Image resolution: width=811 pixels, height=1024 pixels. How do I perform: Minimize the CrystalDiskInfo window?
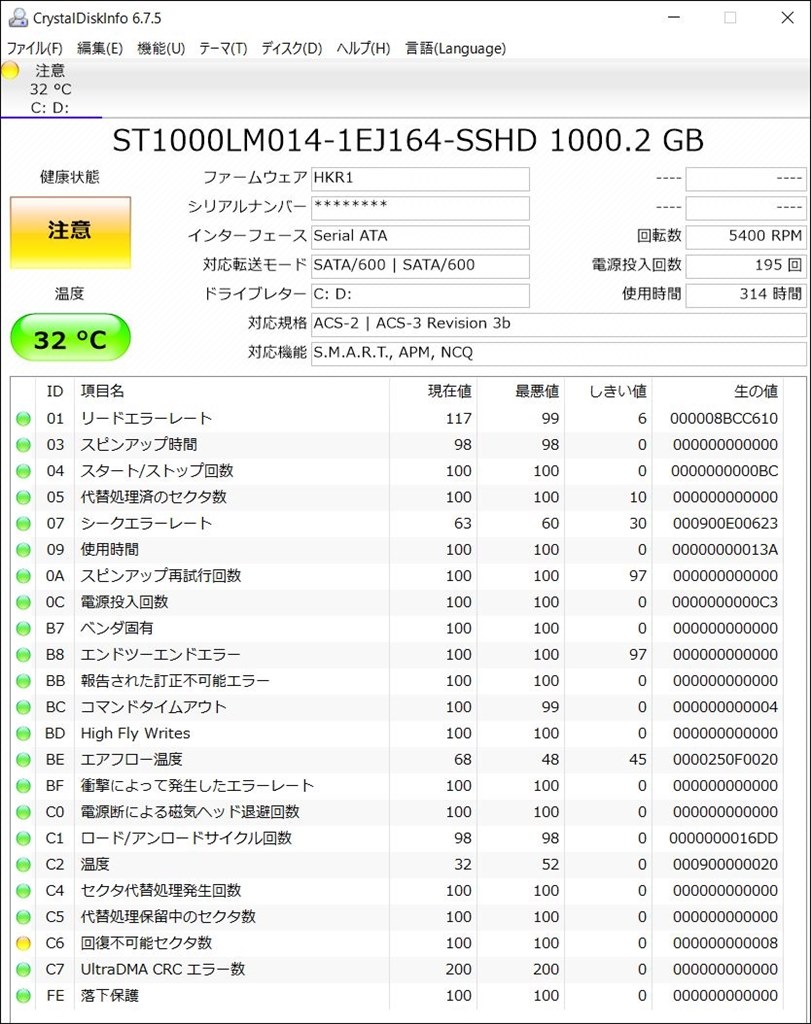(674, 18)
